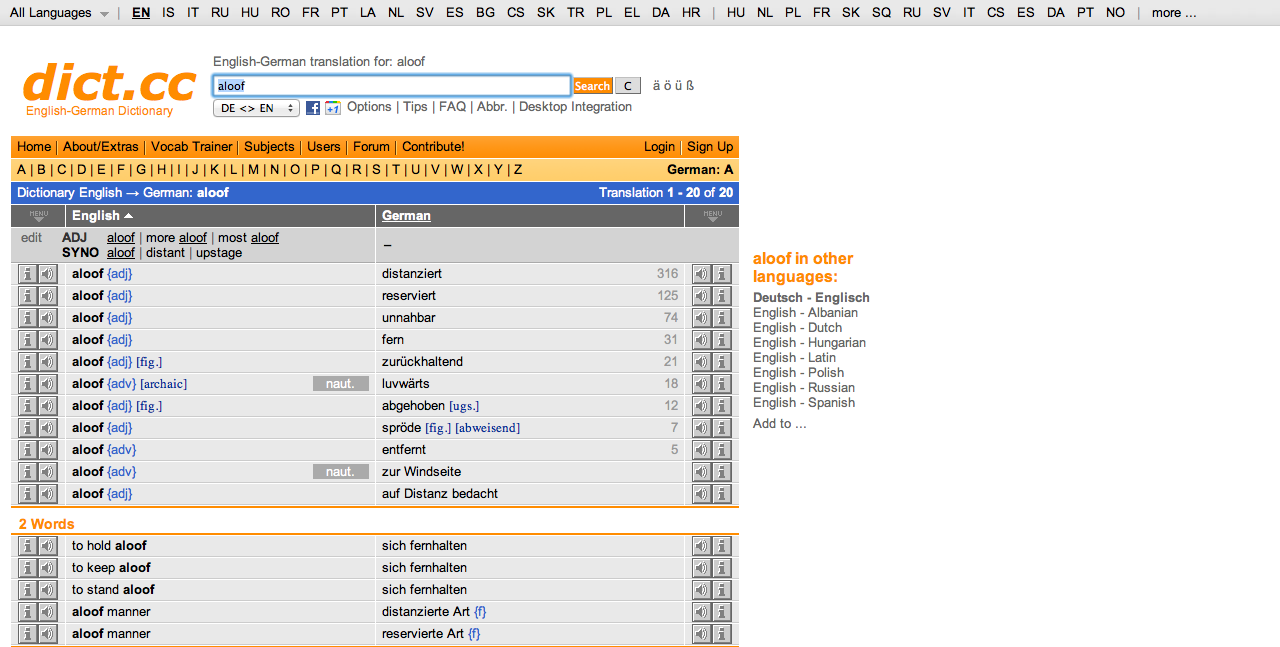
Task: Play English audio for to hold aloof
Action: tap(47, 546)
